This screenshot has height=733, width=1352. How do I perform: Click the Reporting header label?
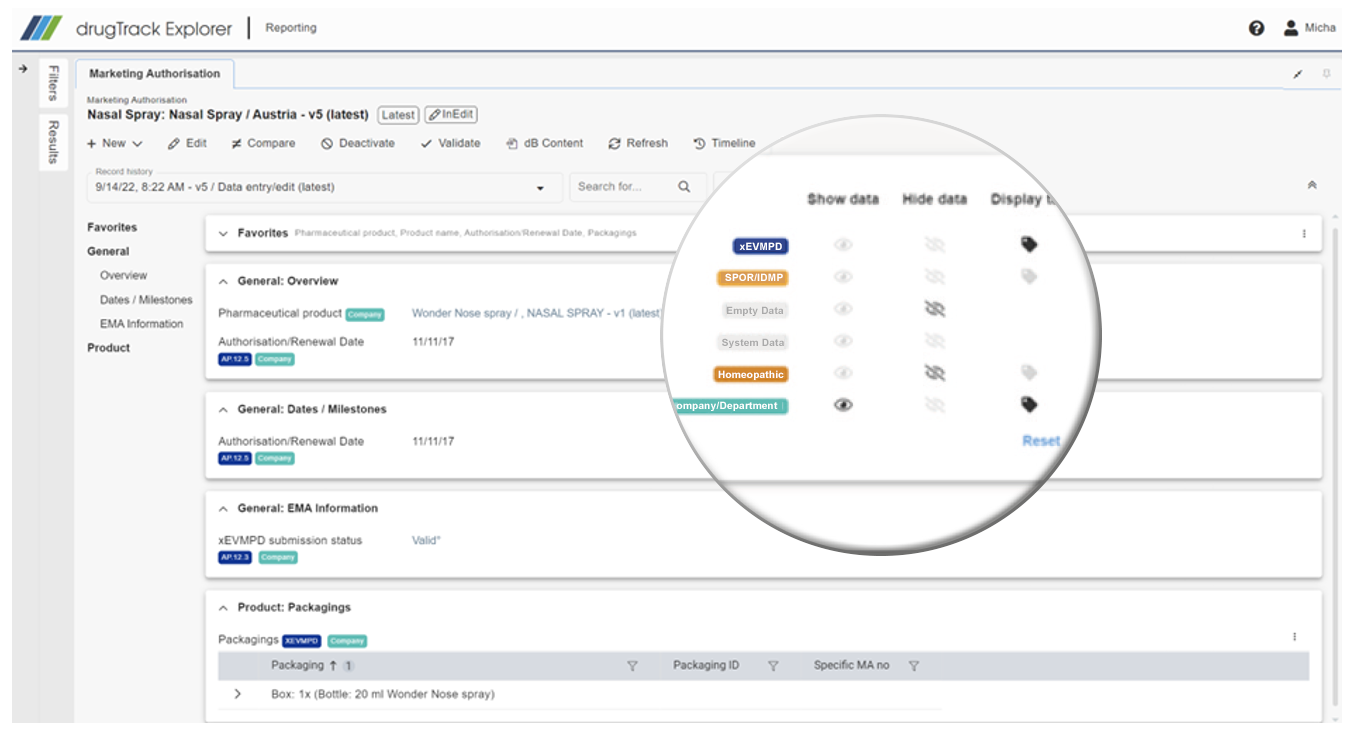click(x=291, y=28)
